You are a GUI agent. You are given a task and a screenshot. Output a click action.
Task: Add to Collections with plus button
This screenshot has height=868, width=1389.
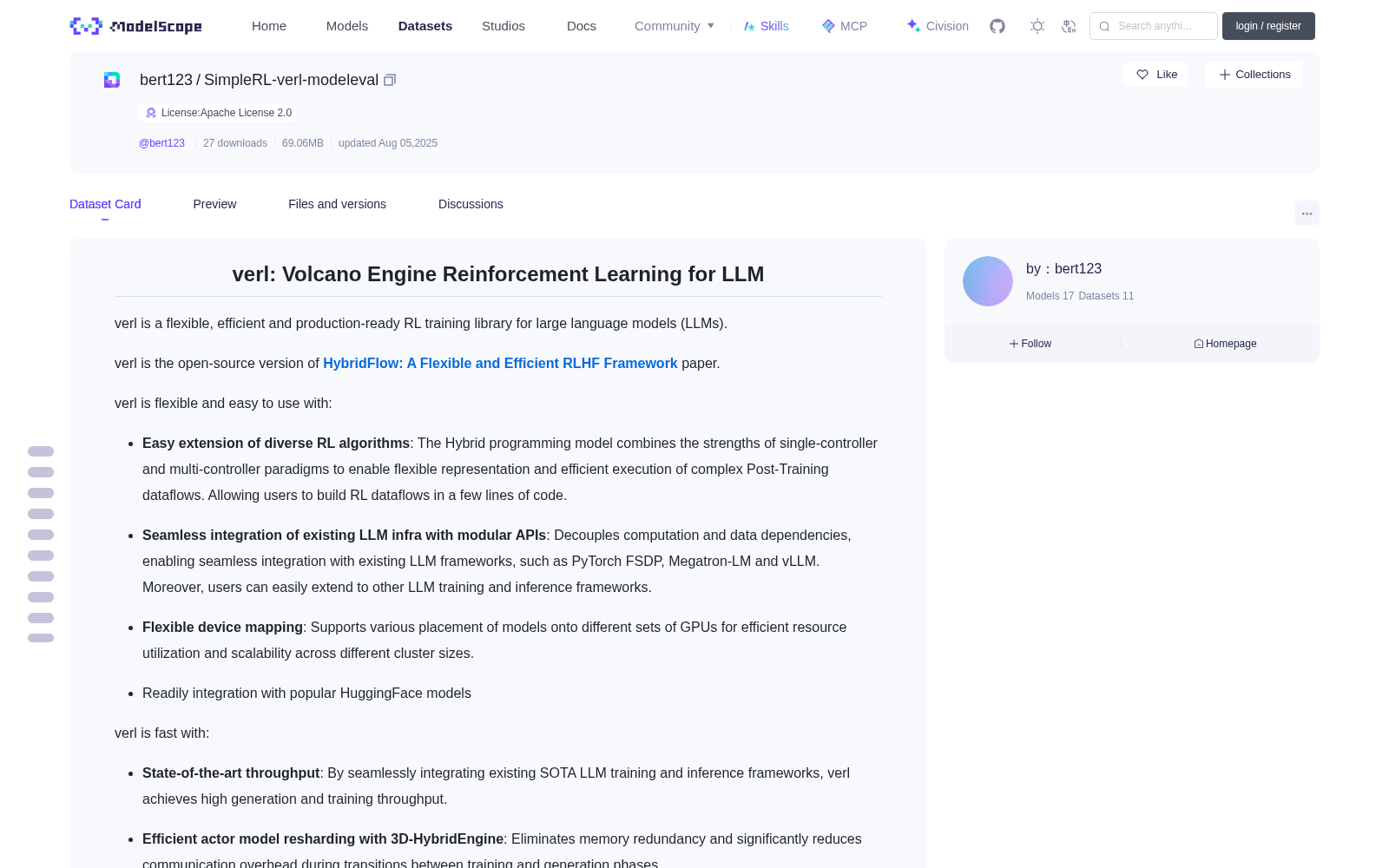click(1254, 75)
